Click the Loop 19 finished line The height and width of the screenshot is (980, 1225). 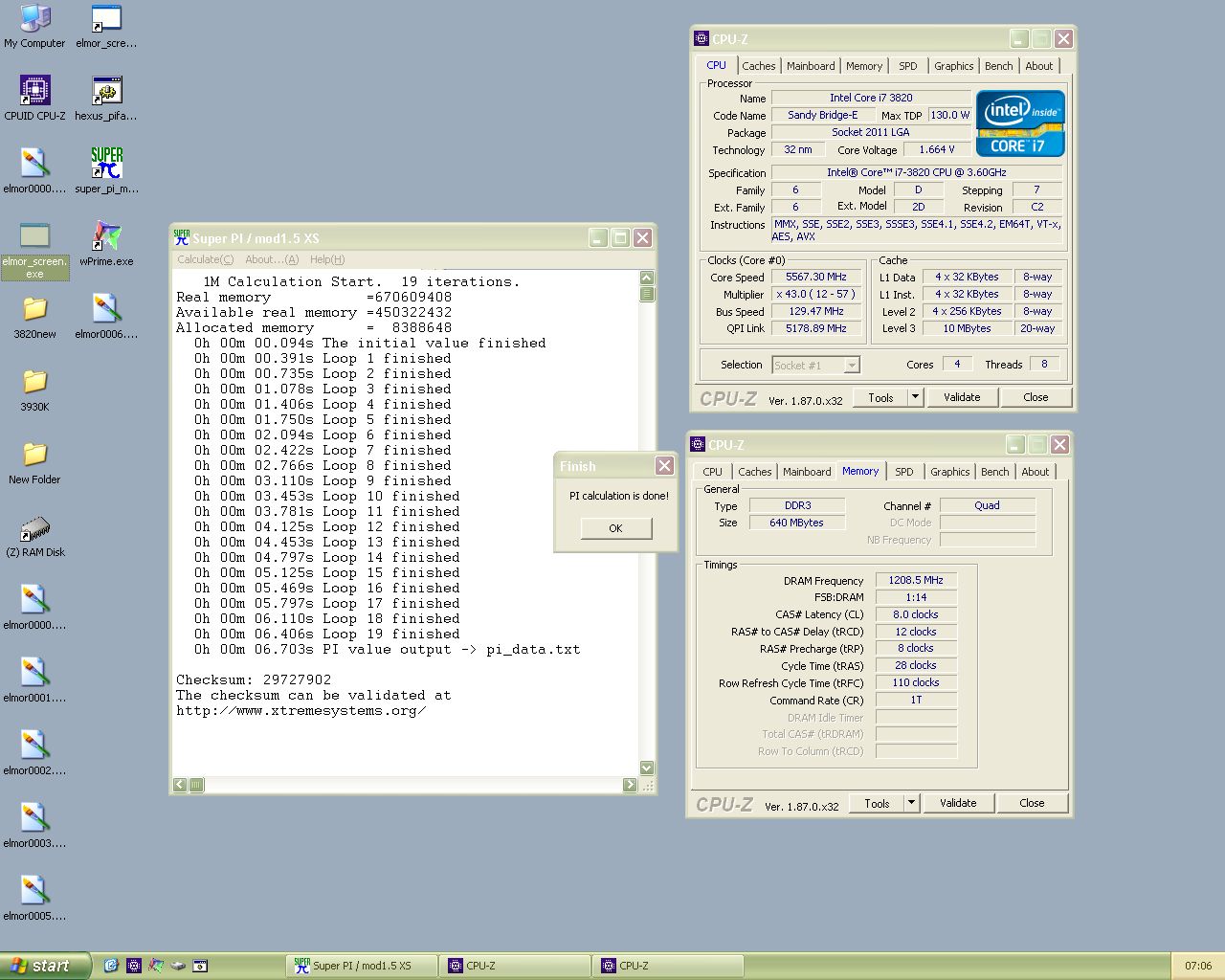(326, 634)
